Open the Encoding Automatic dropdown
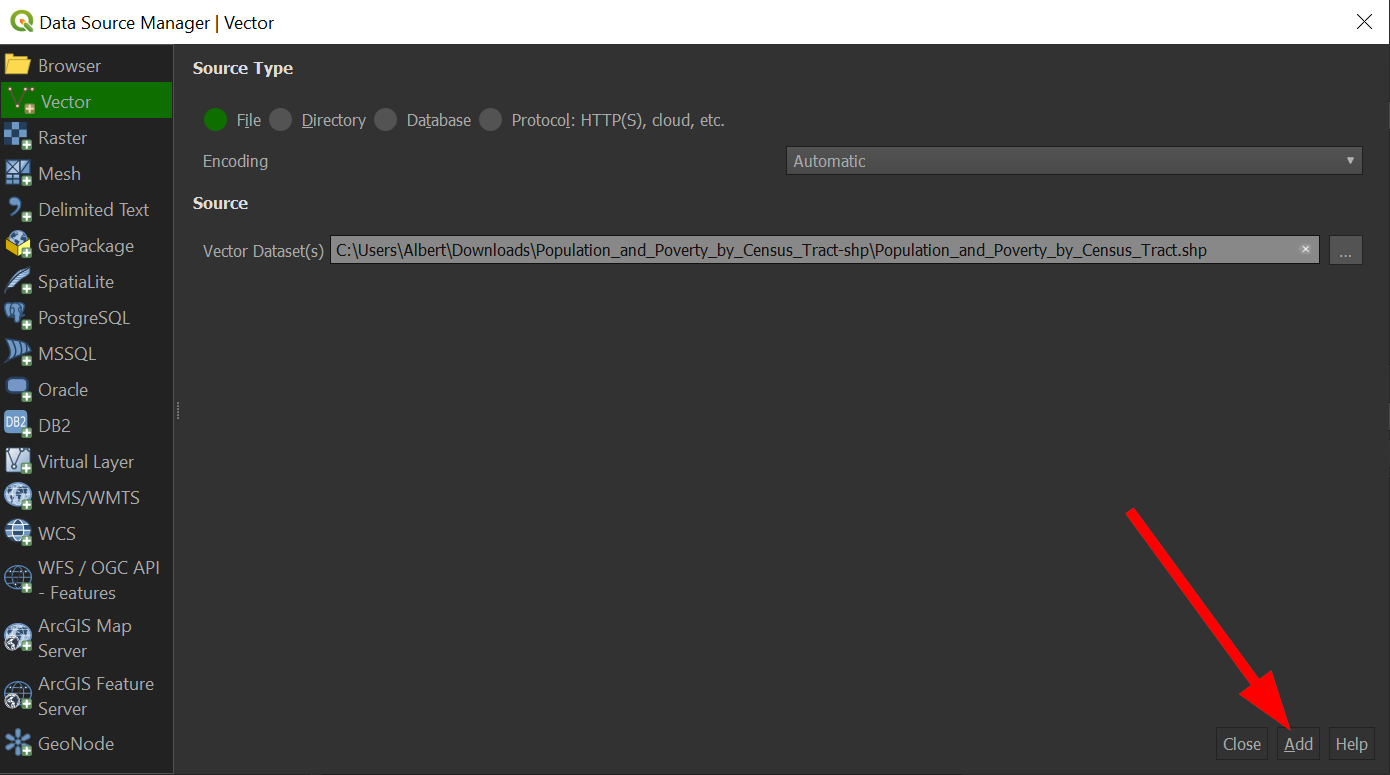 tap(1074, 161)
